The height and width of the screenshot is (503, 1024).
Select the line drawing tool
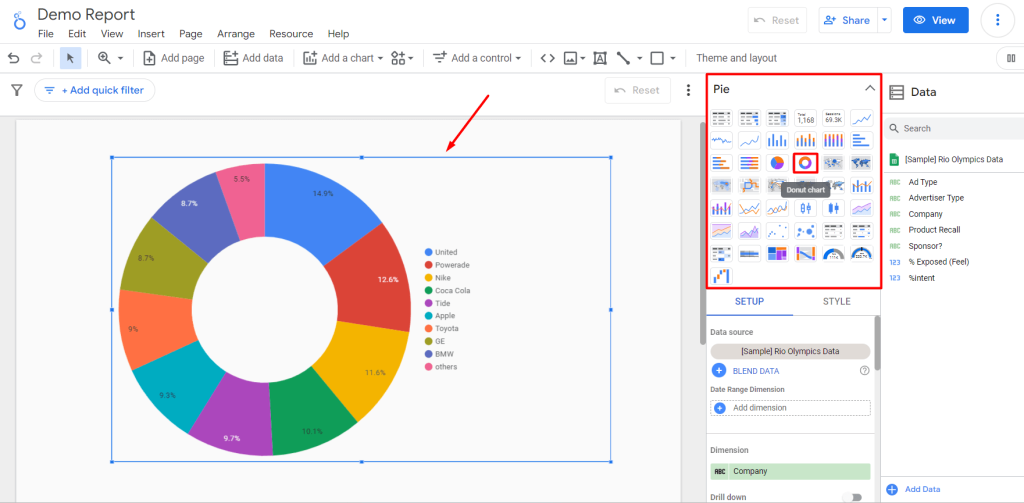click(x=623, y=58)
